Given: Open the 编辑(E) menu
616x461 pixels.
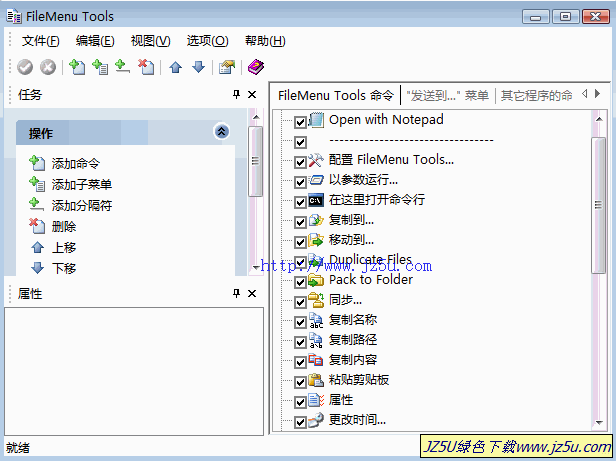Looking at the screenshot, I should 95,40.
